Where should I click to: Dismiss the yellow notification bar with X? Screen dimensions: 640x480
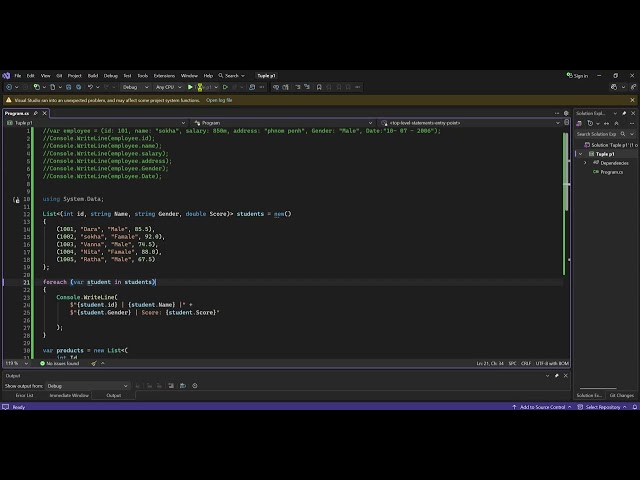point(632,100)
